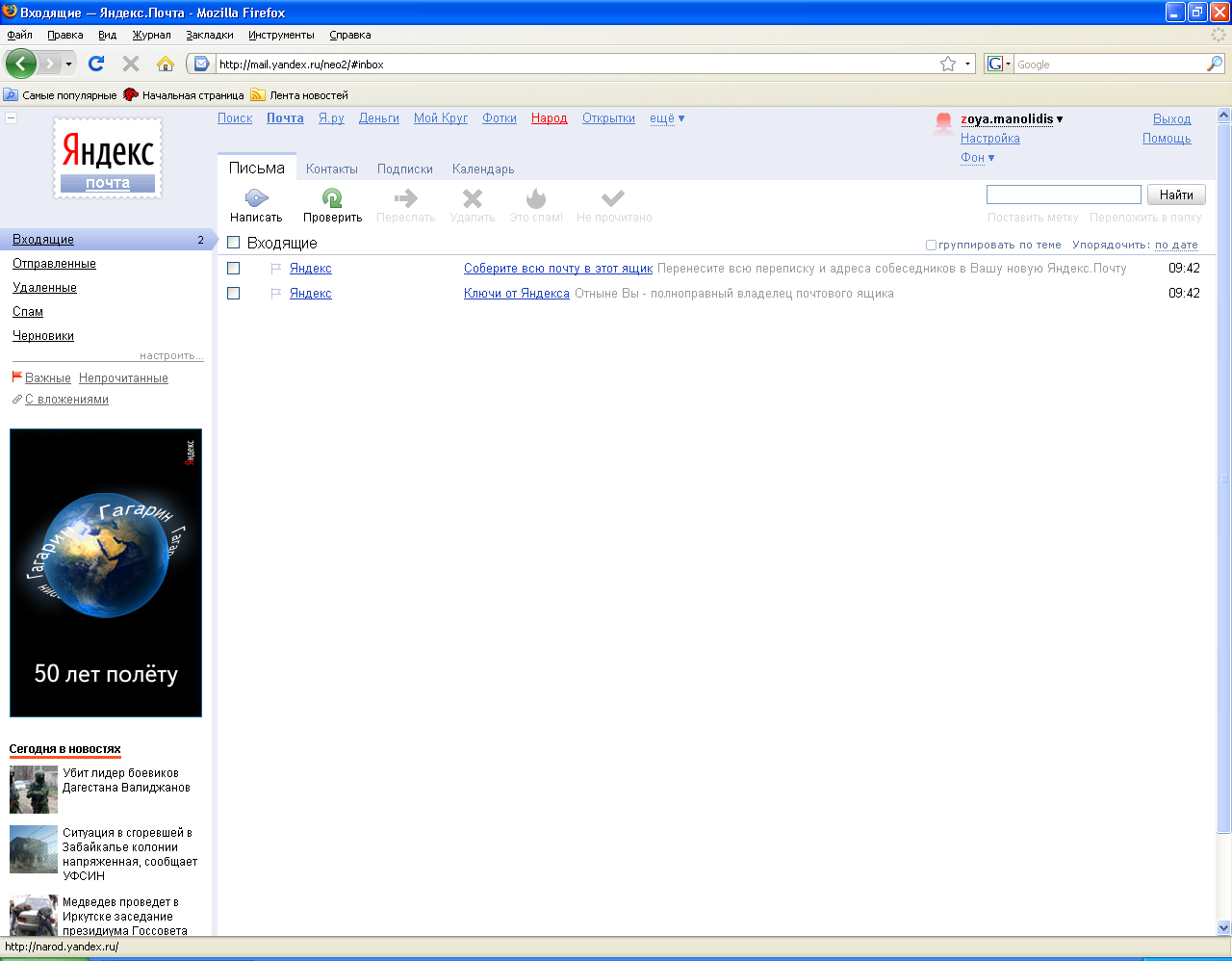
Task: Click the Firefox Back arrow button
Action: click(20, 64)
